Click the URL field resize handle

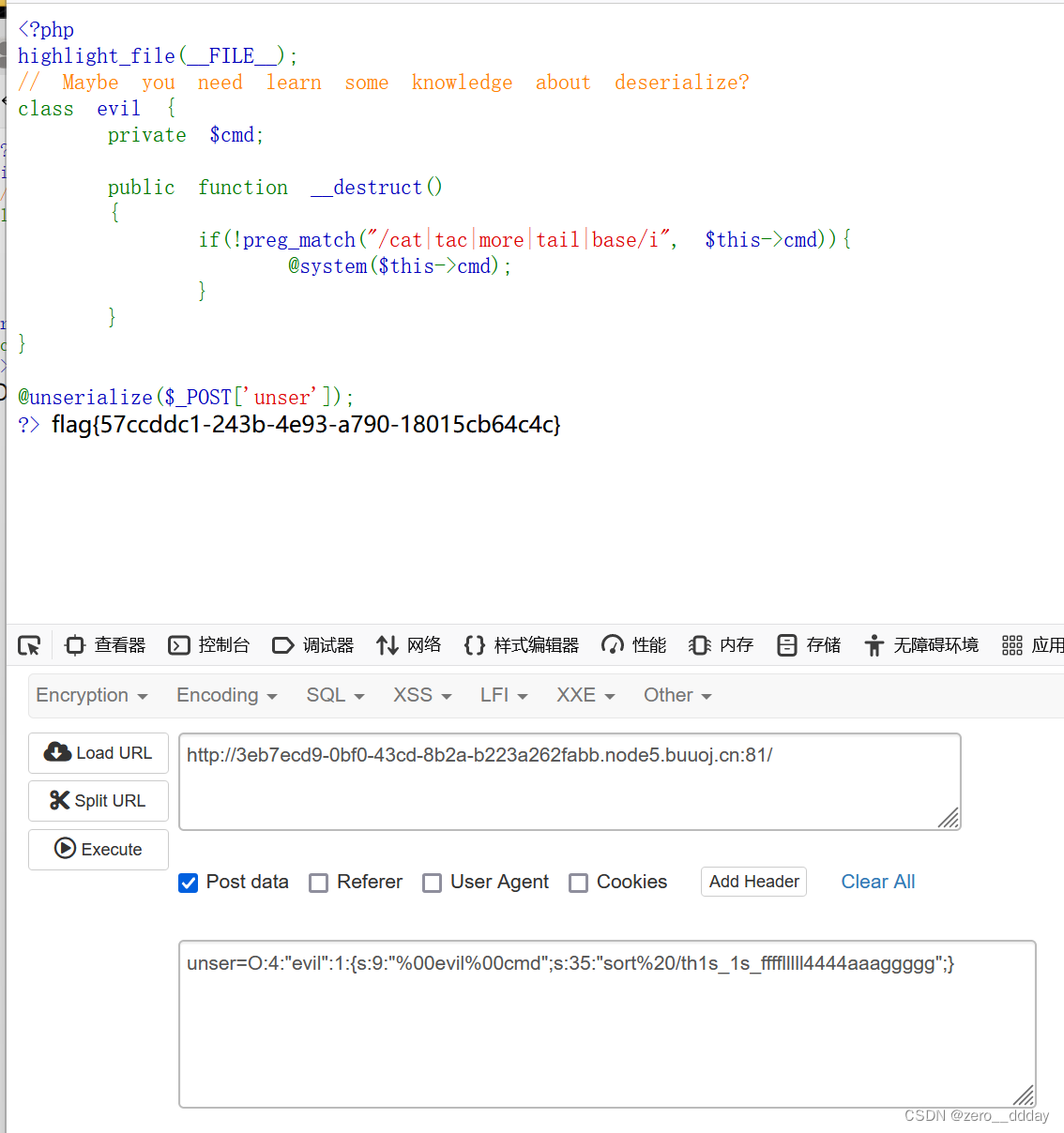949,819
